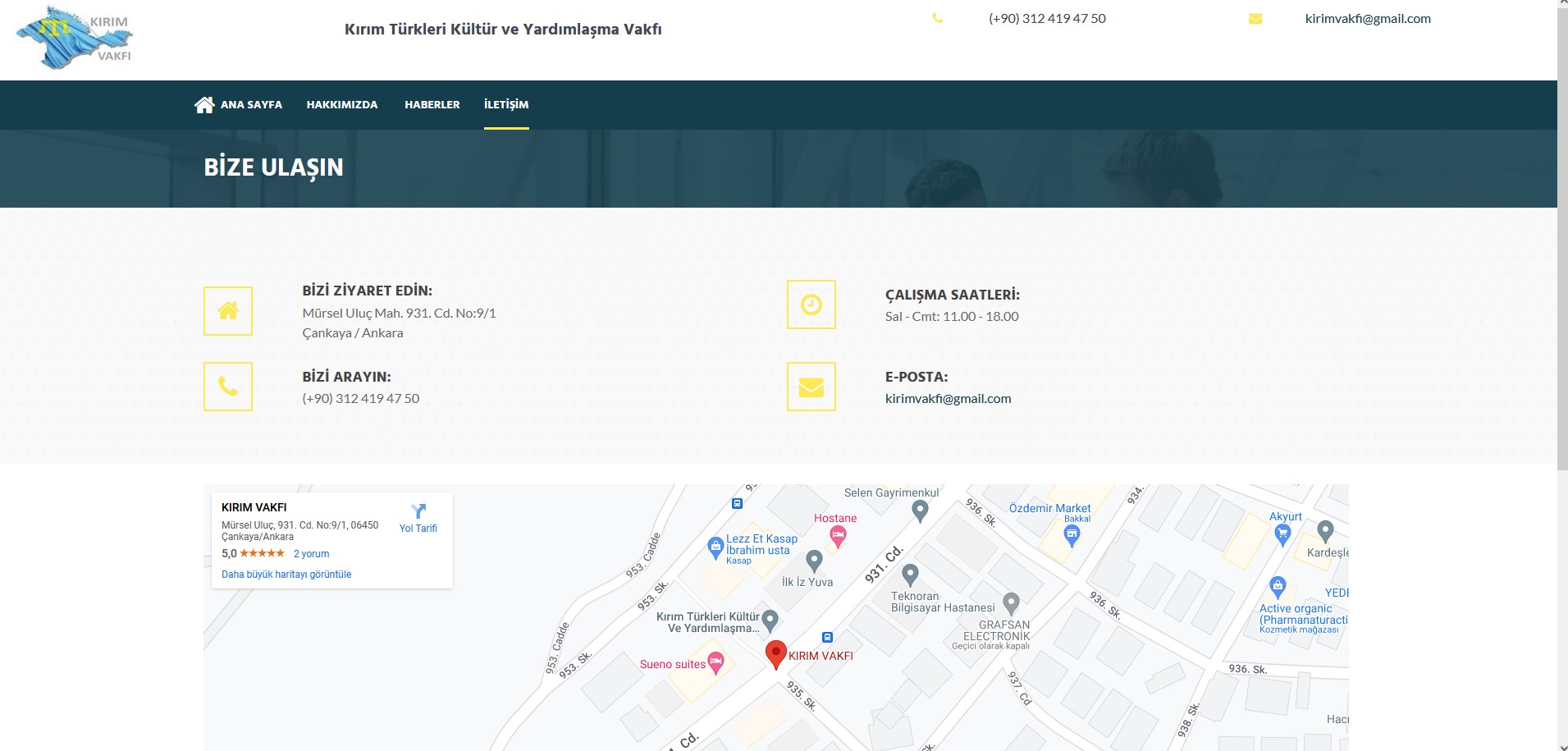Click the header email kirimvakfi@gmail.com

[x=1368, y=18]
